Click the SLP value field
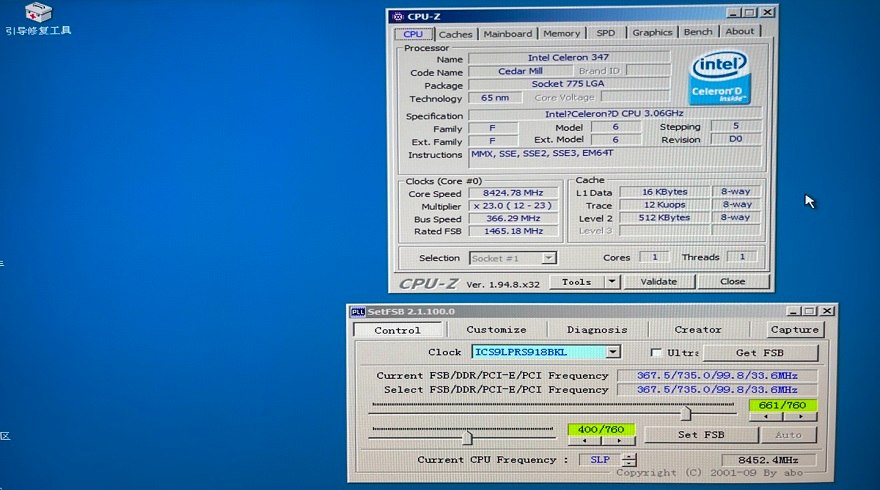This screenshot has height=490, width=880. click(600, 460)
